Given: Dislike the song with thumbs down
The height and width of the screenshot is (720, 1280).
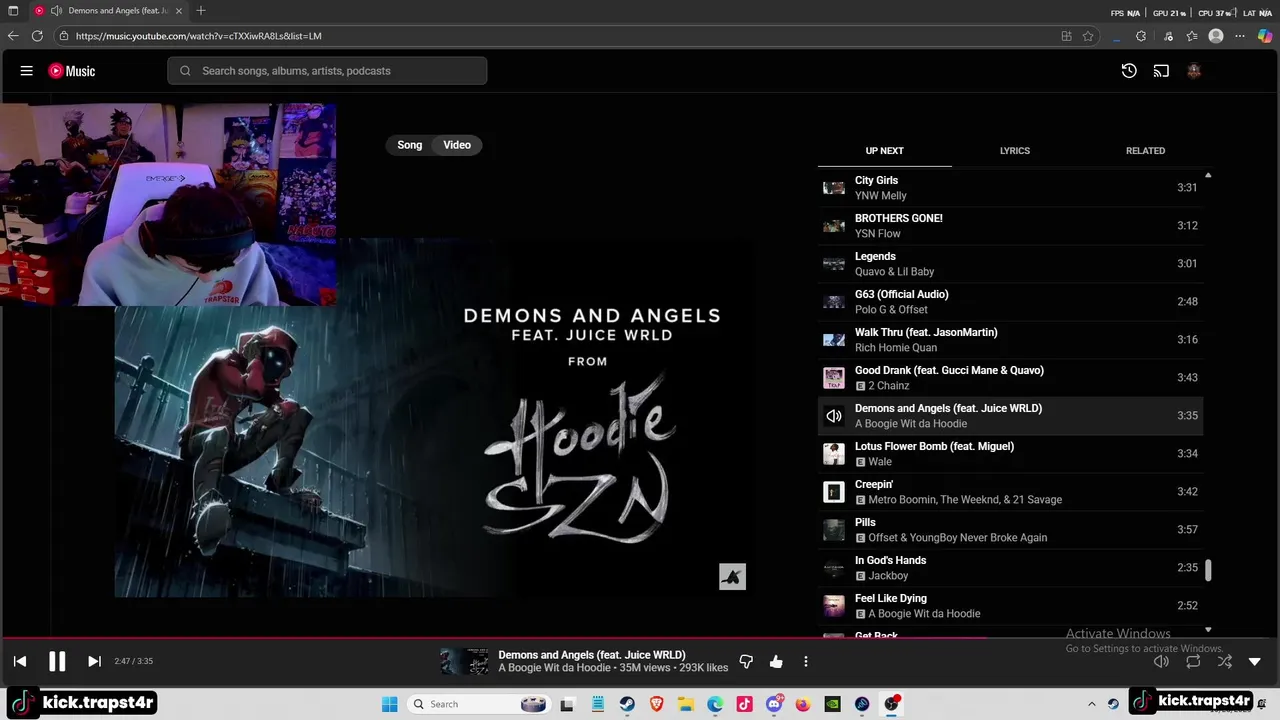Looking at the screenshot, I should [746, 661].
